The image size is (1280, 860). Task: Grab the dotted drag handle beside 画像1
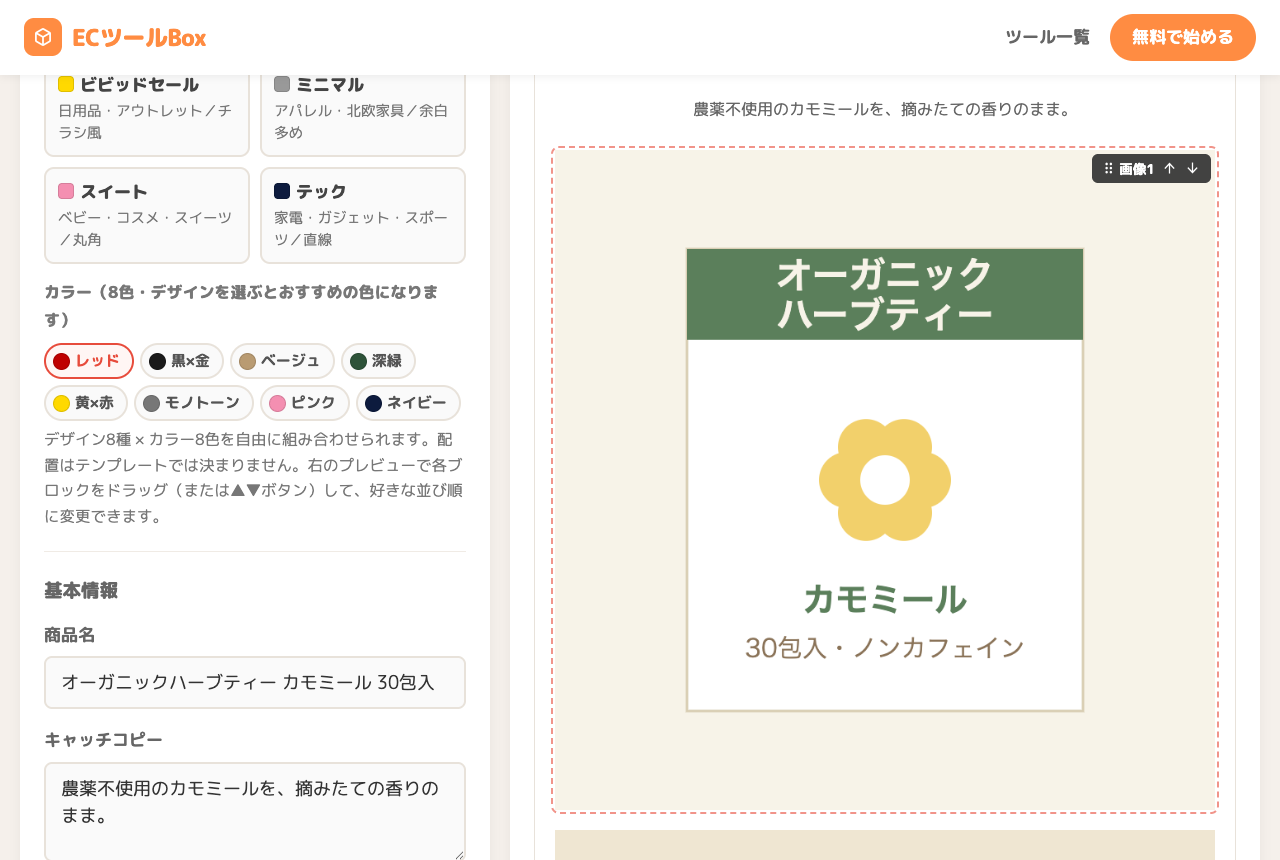[x=1108, y=169]
